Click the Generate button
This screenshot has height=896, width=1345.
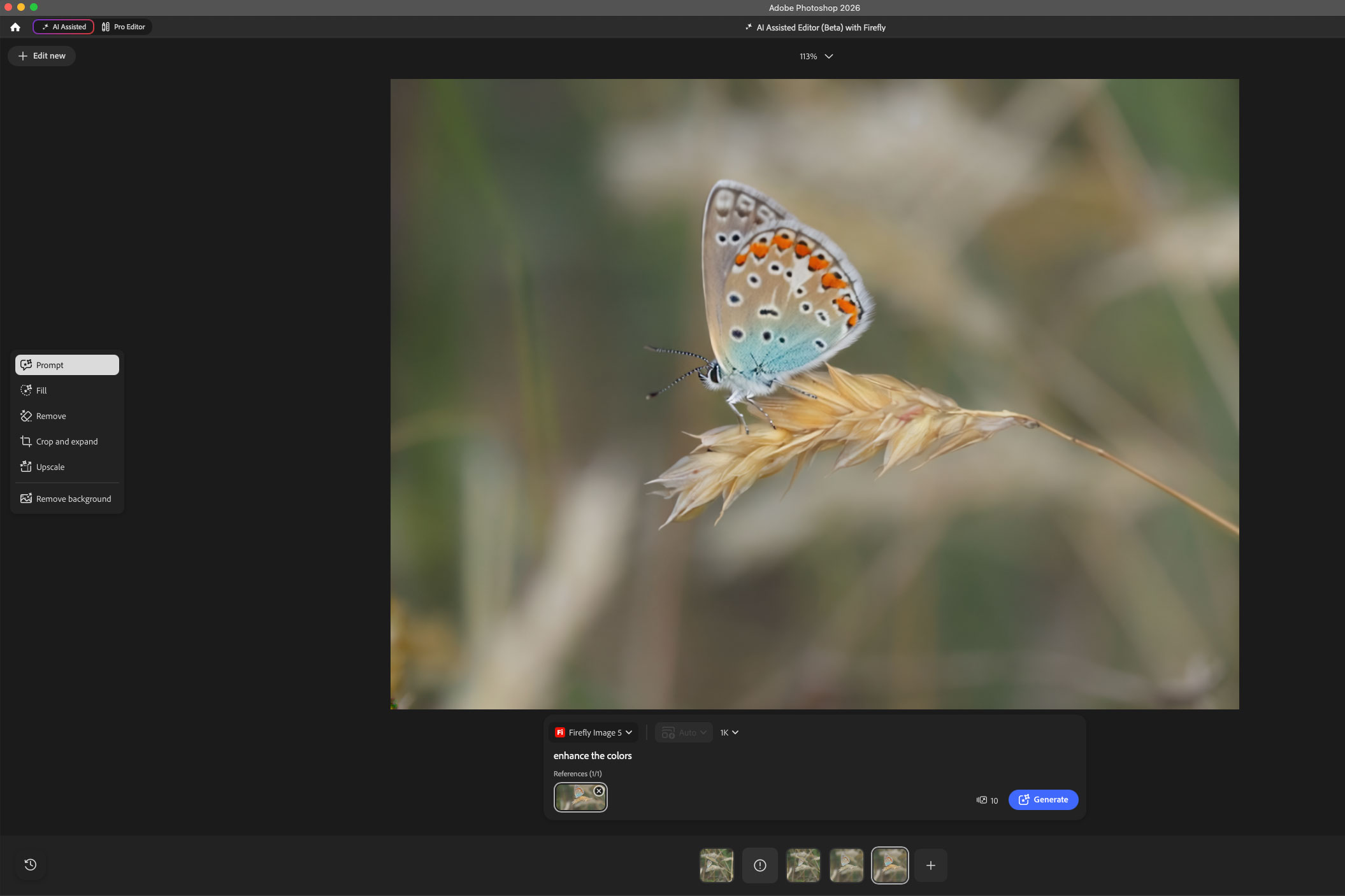[1043, 800]
